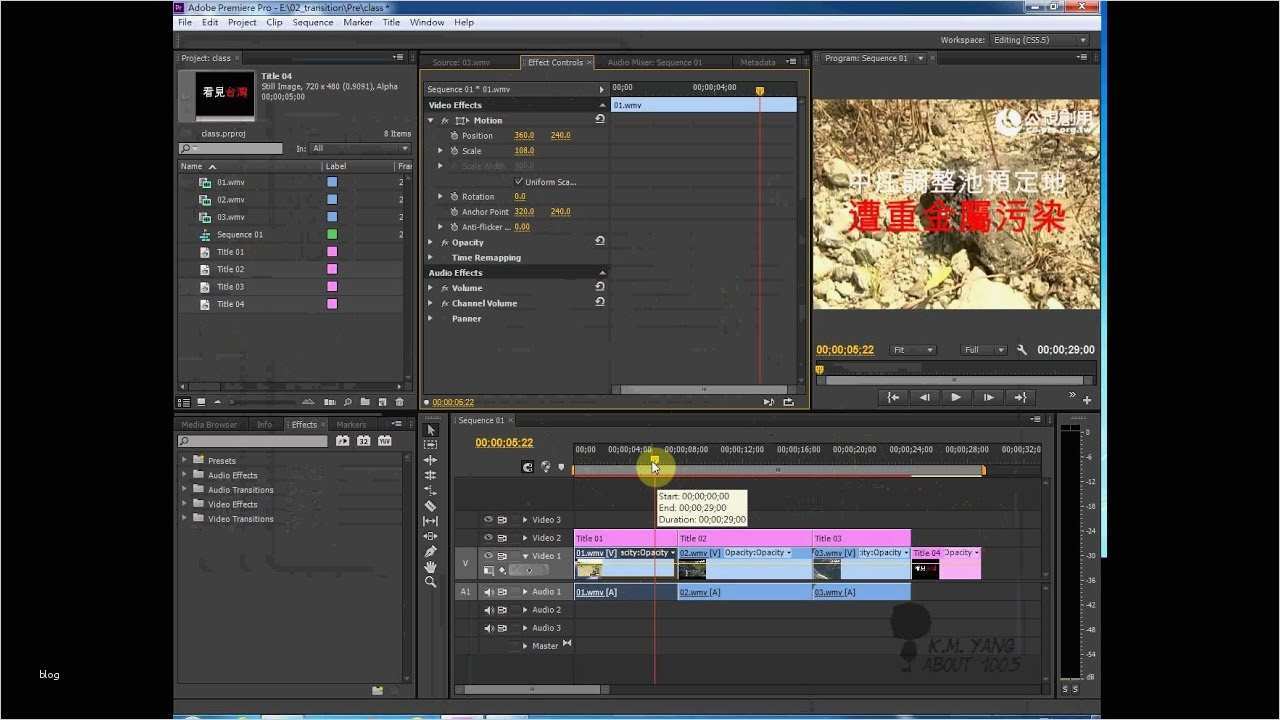Open the Fit zoom level dropdown
Image resolution: width=1280 pixels, height=720 pixels.
click(x=913, y=350)
